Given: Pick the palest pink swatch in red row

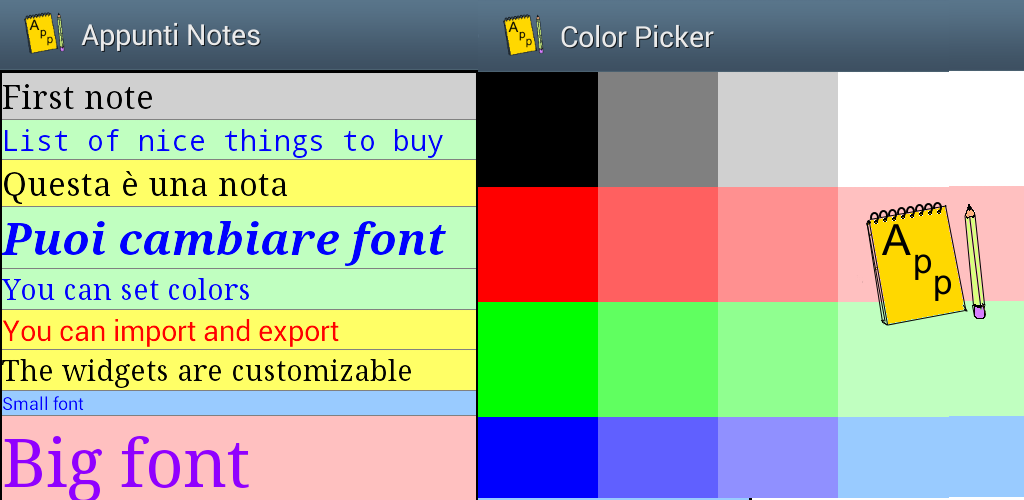Looking at the screenshot, I should click(931, 244).
